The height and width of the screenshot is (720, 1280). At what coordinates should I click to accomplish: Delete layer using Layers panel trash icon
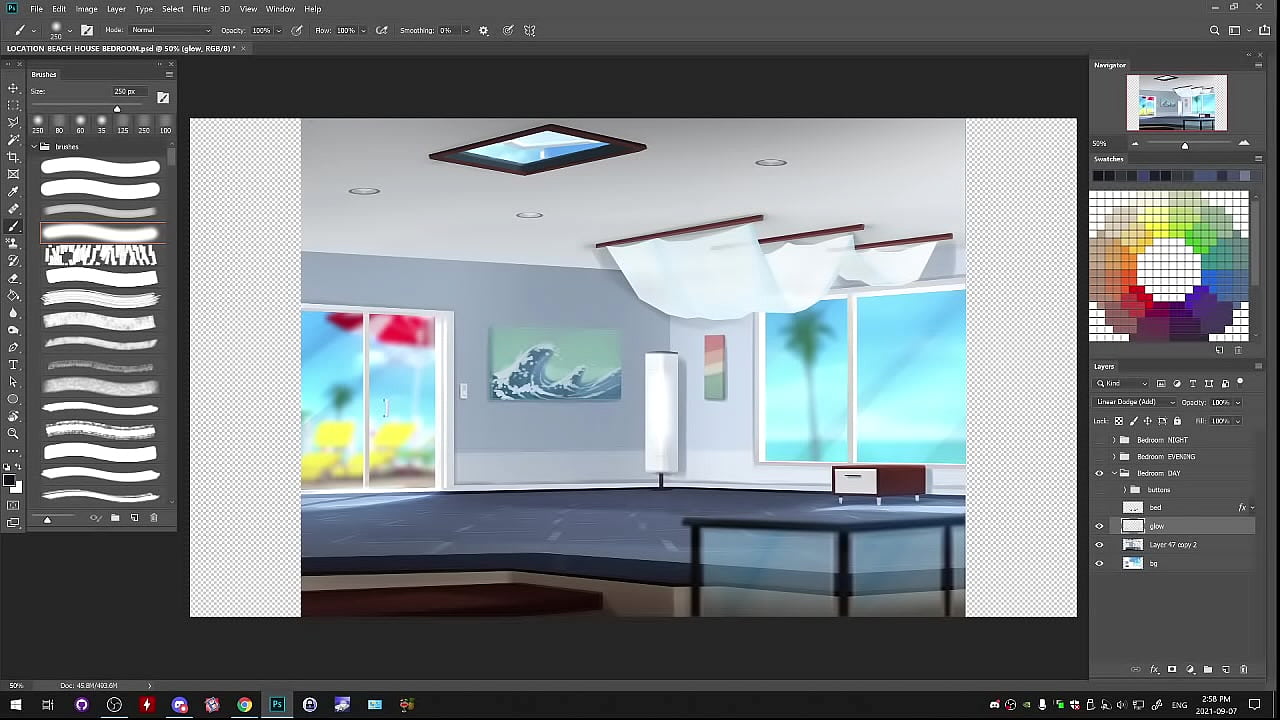[1244, 669]
